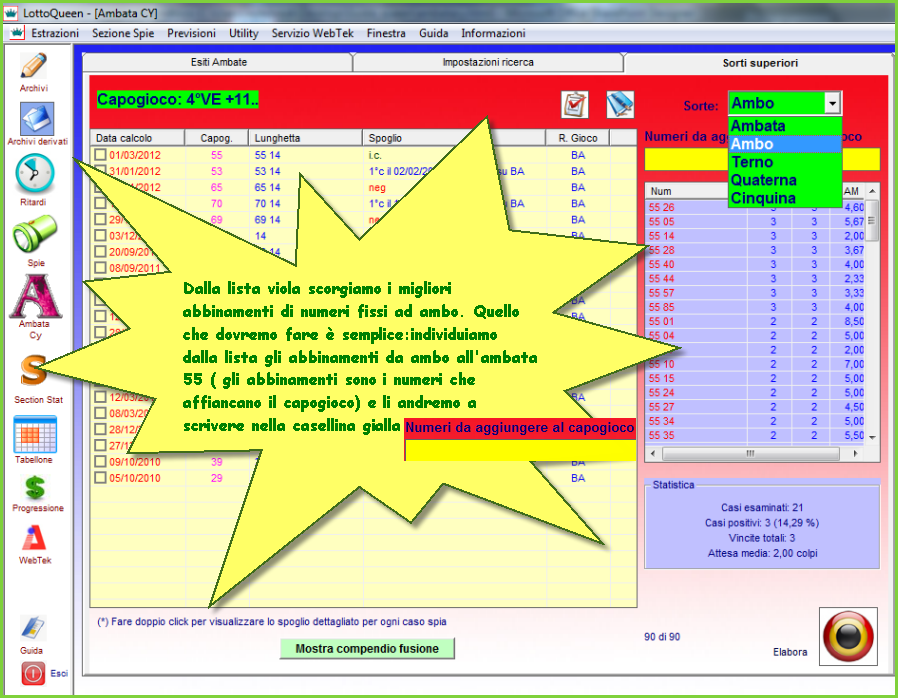Open the Section Stat icon
898x698 pixels.
pos(33,370)
